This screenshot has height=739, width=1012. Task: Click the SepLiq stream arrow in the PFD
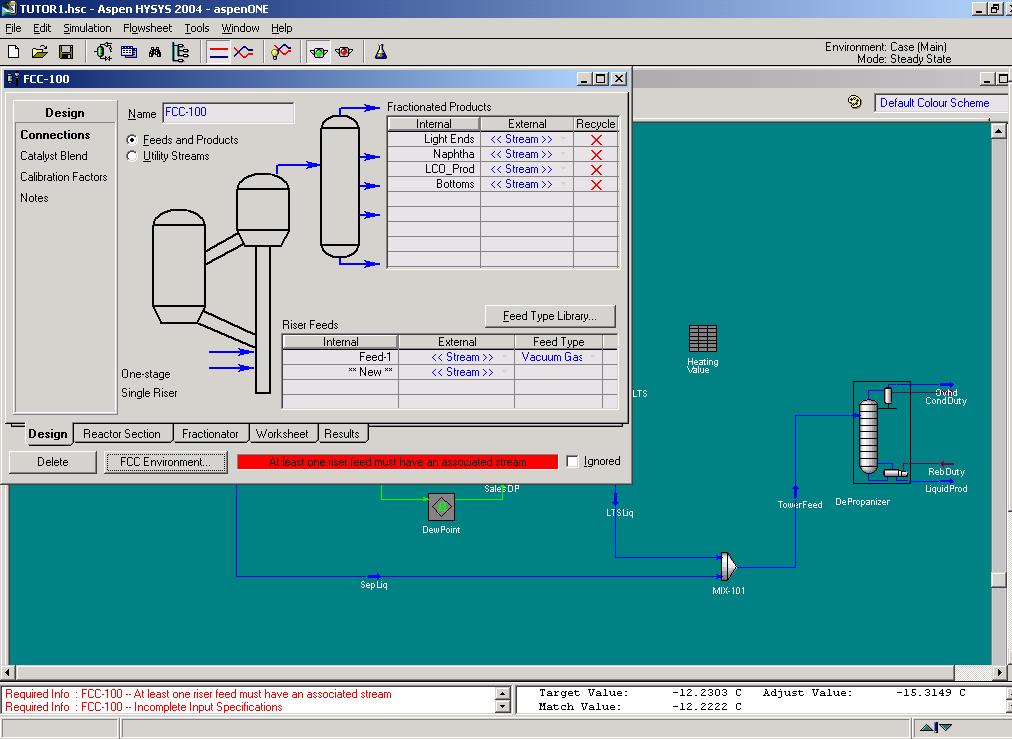(374, 576)
